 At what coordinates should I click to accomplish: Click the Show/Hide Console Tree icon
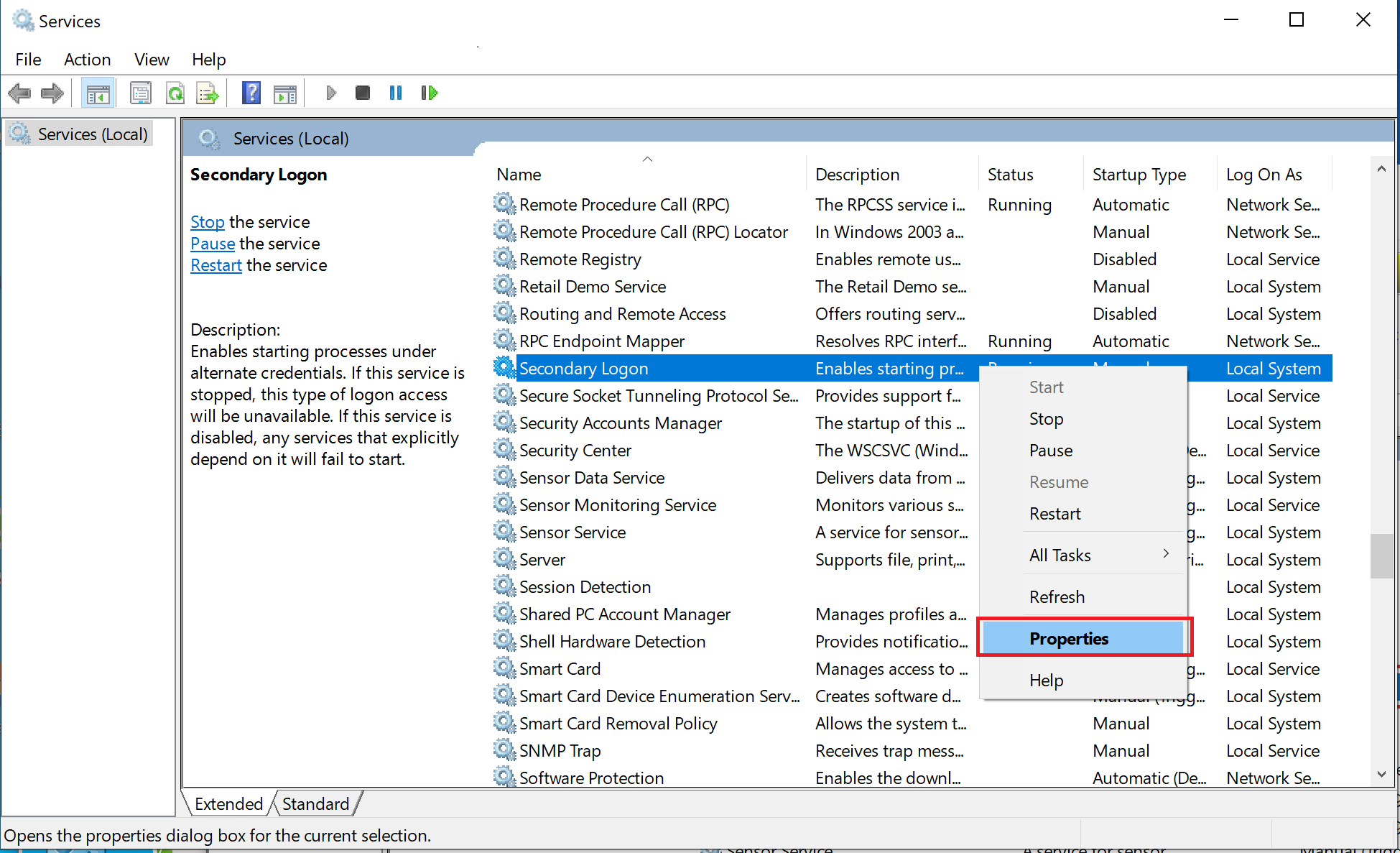tap(98, 93)
